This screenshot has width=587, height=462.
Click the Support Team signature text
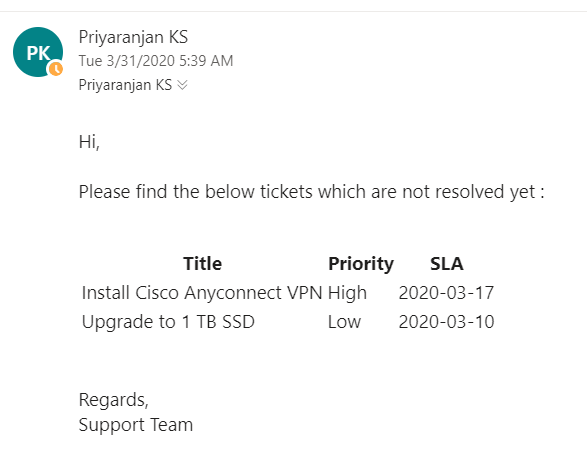pyautogui.click(x=136, y=425)
